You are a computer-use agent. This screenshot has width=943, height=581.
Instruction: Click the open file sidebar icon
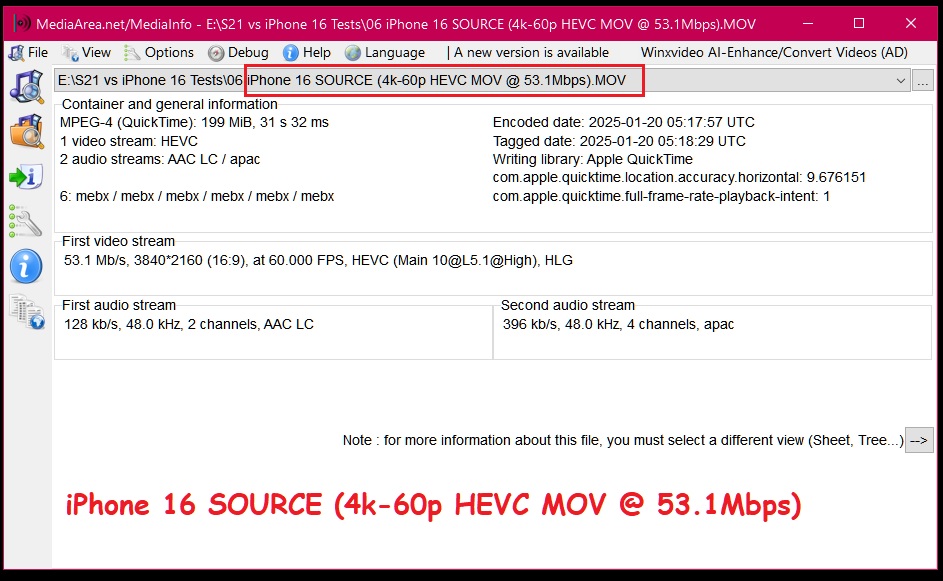point(27,87)
